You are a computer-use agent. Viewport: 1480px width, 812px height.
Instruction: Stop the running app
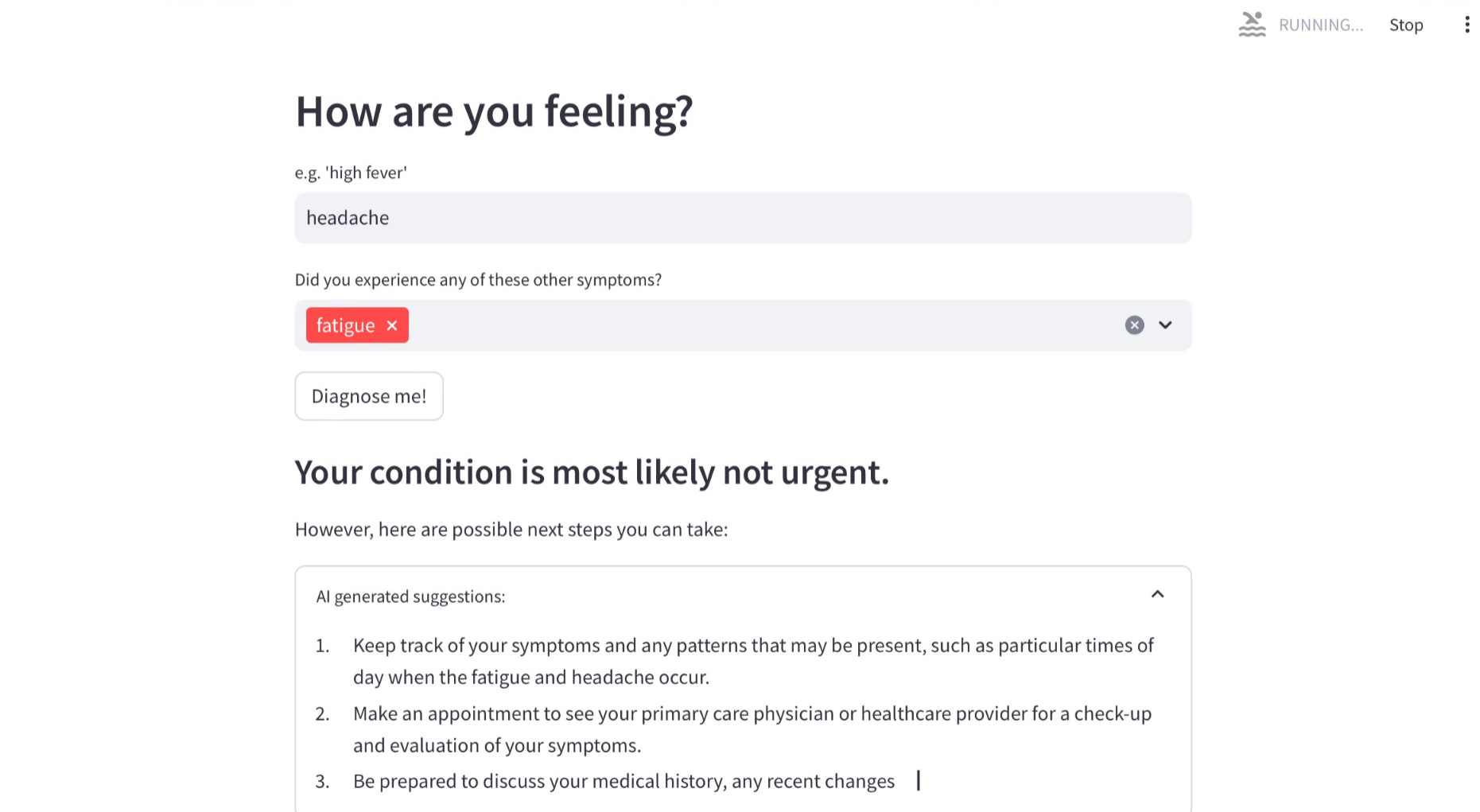point(1405,25)
